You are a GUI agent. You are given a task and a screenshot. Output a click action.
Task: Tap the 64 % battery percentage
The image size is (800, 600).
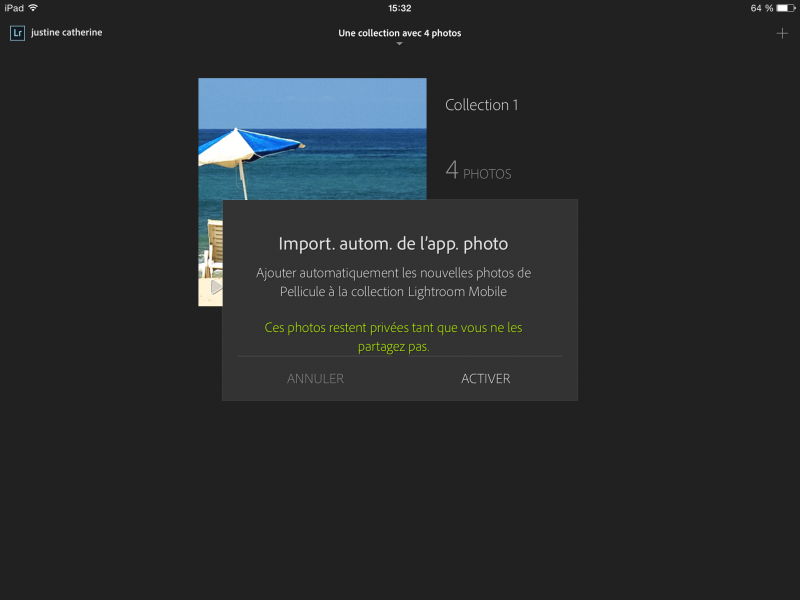[x=762, y=8]
